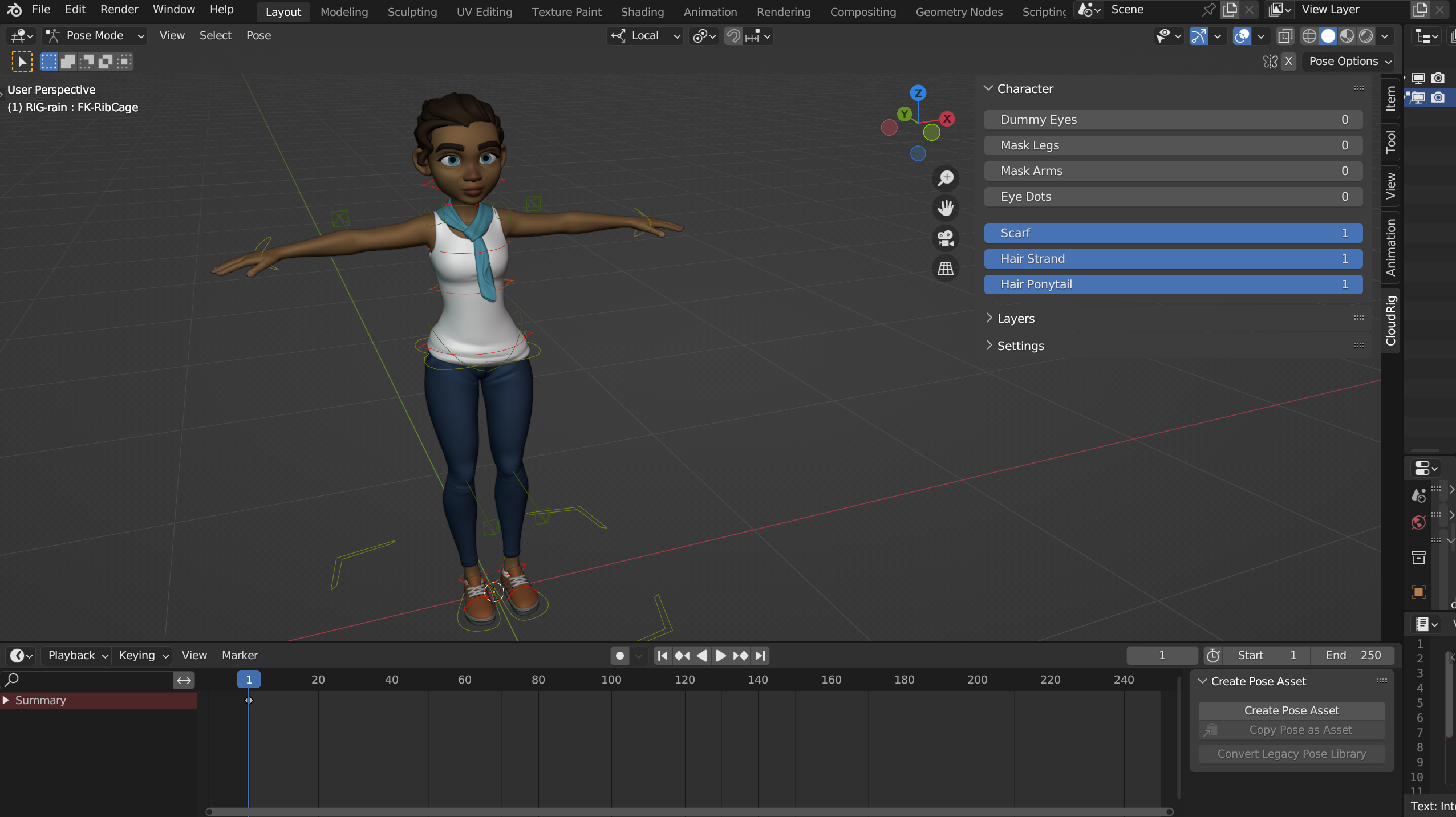Choose the subtract selection mode icon
Image resolution: width=1456 pixels, height=817 pixels.
click(x=87, y=62)
